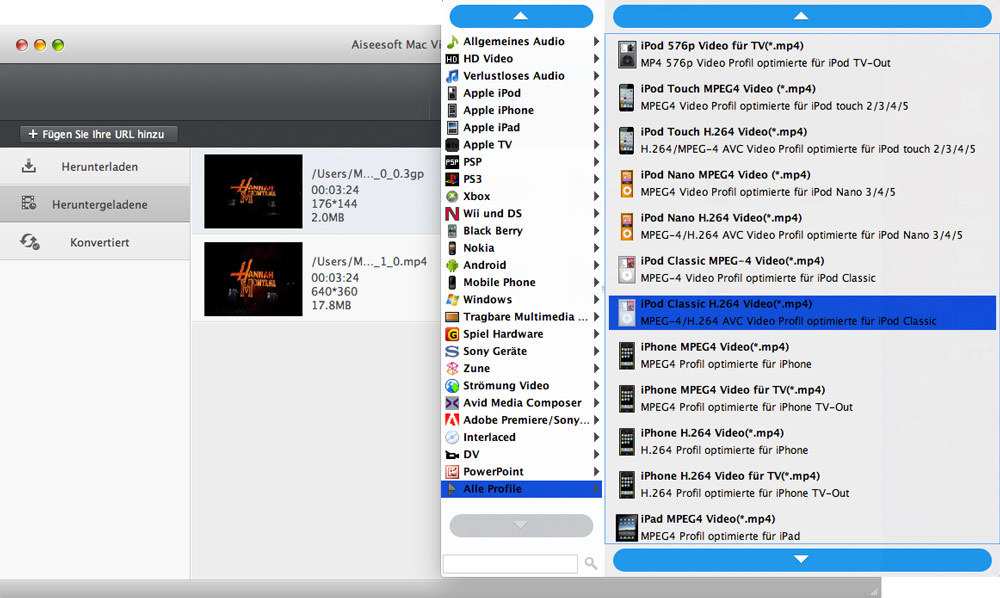Image resolution: width=1000 pixels, height=598 pixels.
Task: Open the Konvertiert sidebar tab
Action: (x=95, y=242)
